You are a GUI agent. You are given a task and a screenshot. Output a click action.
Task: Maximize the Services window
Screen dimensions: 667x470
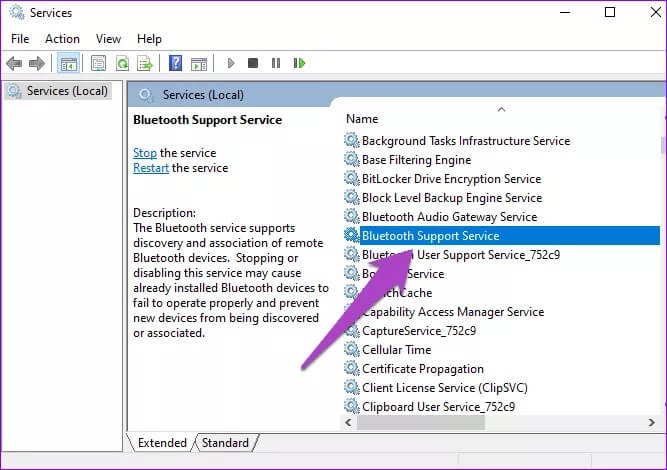click(610, 12)
